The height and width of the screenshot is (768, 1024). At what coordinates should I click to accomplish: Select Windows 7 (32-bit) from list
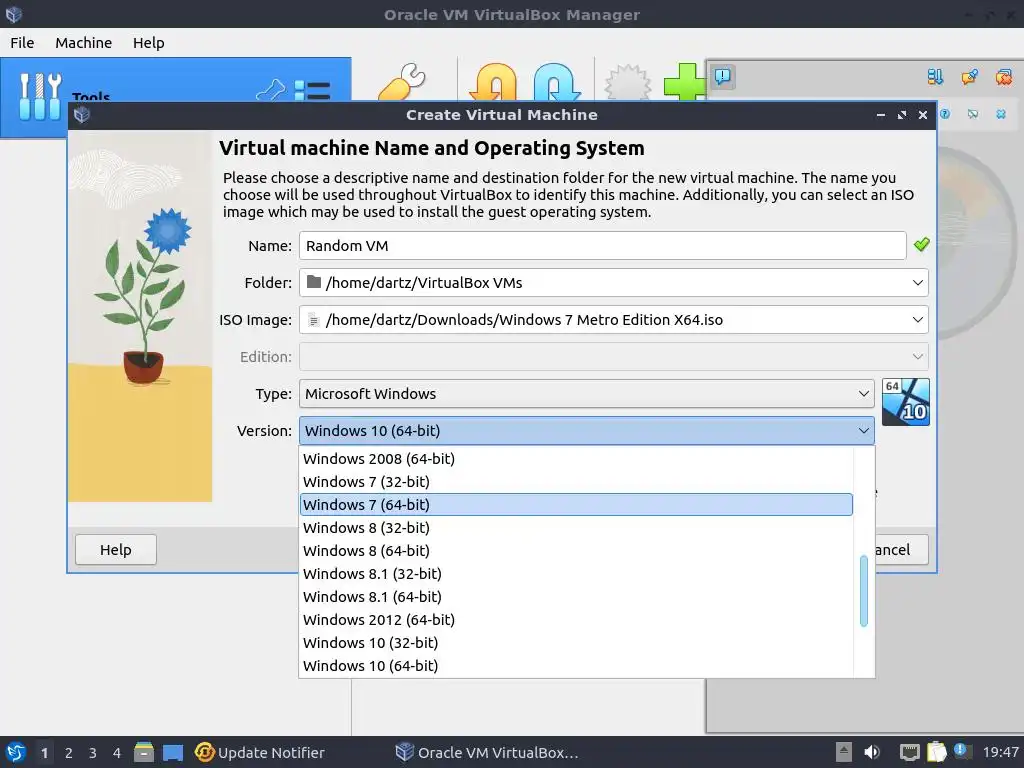tap(576, 482)
